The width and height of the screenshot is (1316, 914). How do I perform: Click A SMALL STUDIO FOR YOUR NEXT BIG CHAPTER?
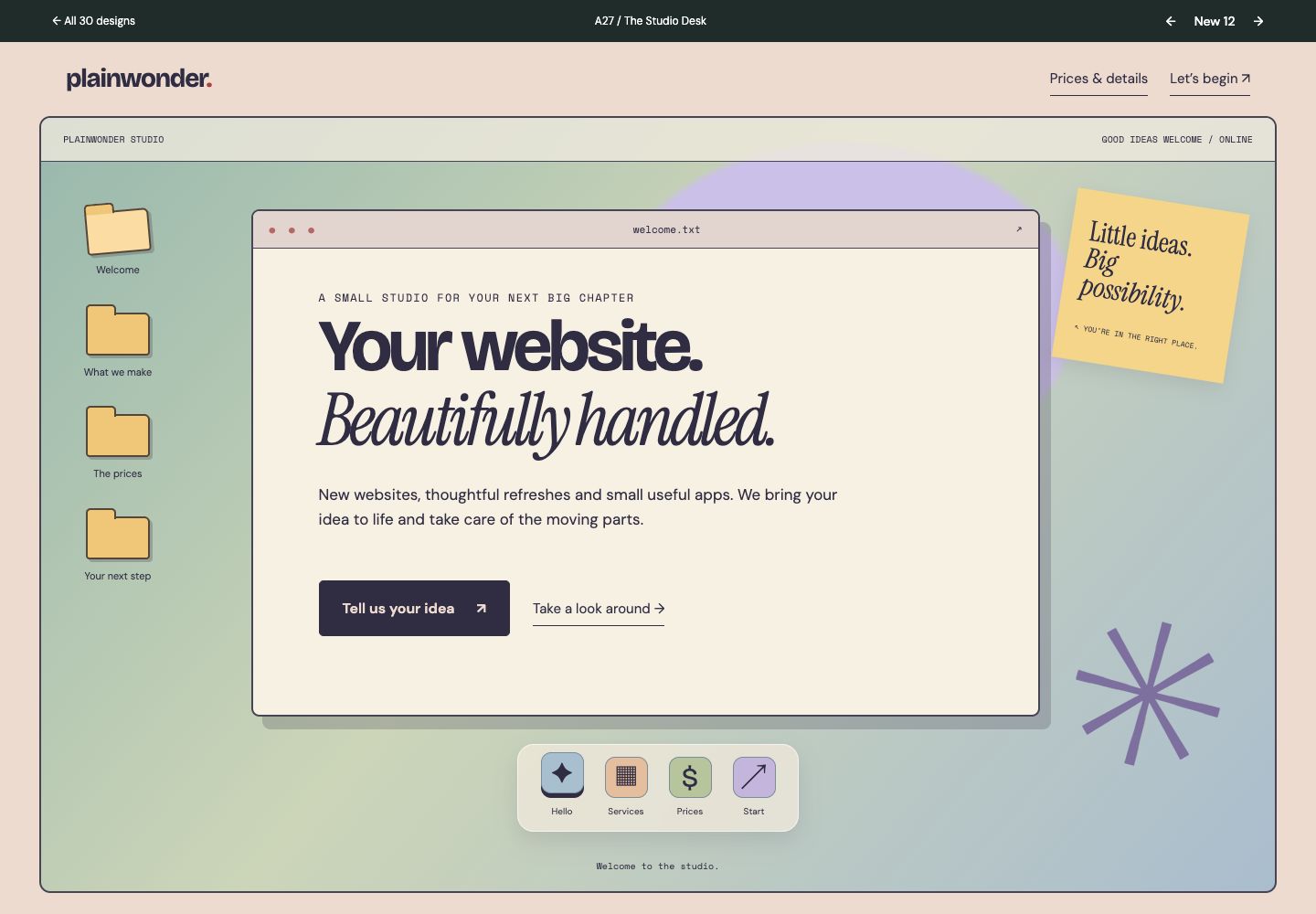[x=476, y=298]
